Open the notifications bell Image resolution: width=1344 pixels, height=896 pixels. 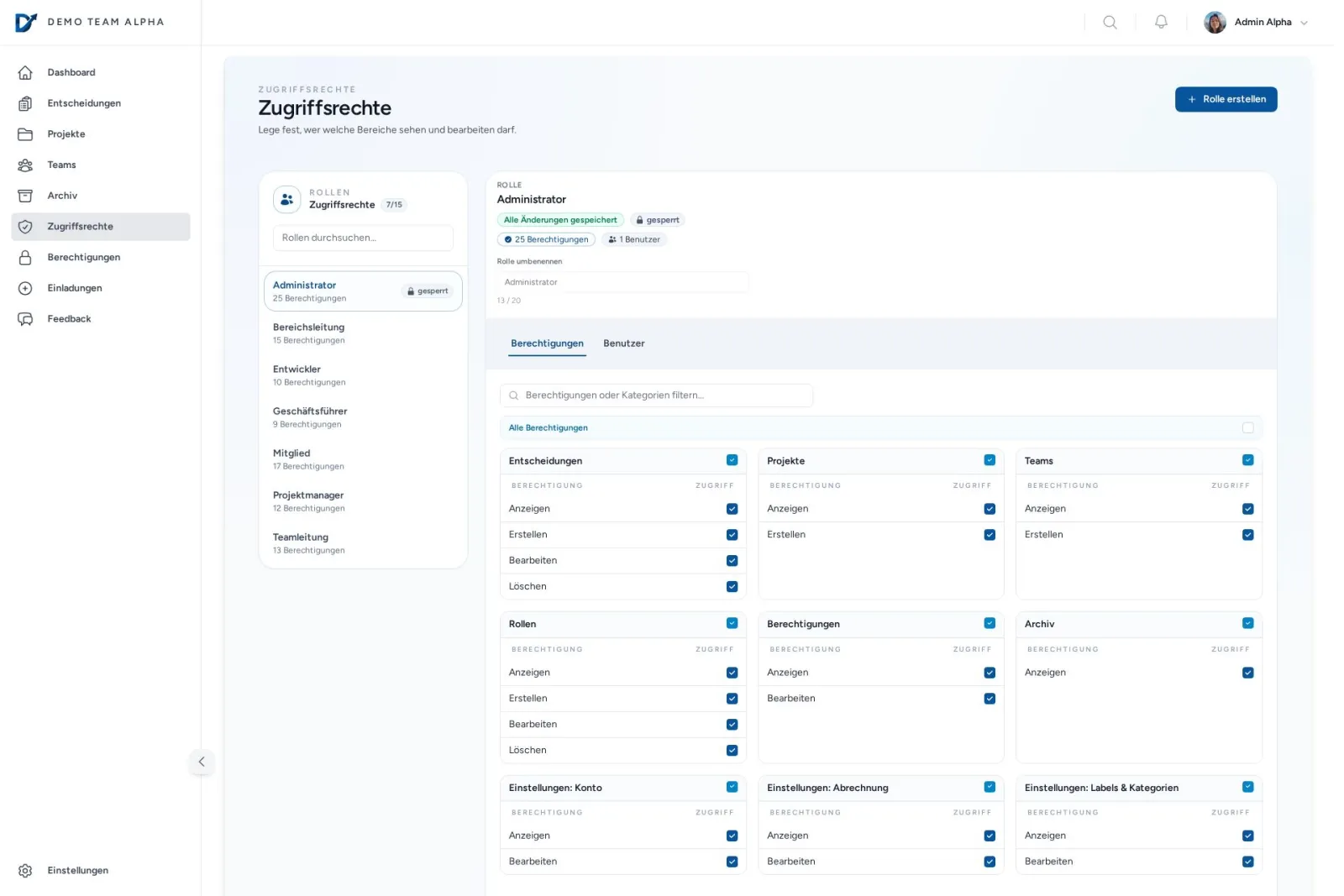tap(1161, 23)
